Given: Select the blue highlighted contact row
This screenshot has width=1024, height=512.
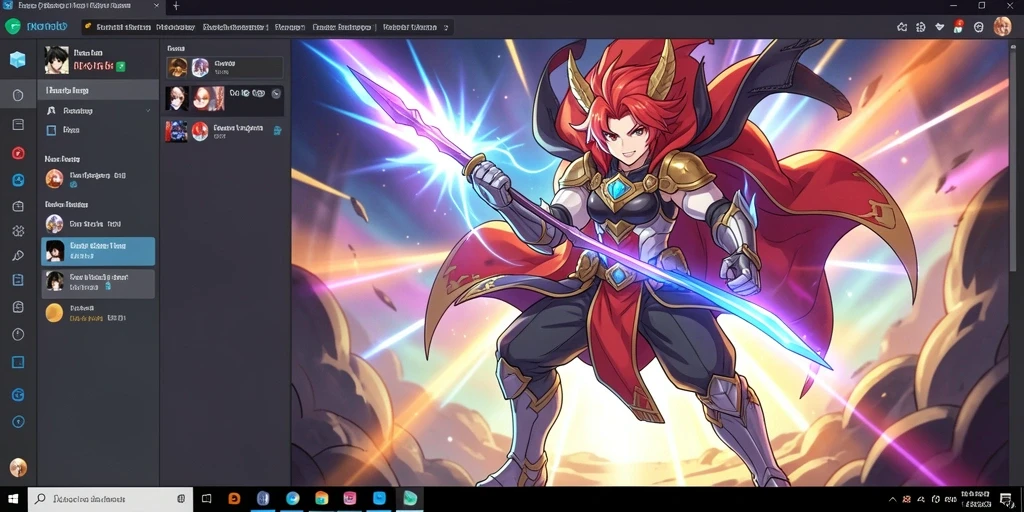Looking at the screenshot, I should click(x=98, y=251).
